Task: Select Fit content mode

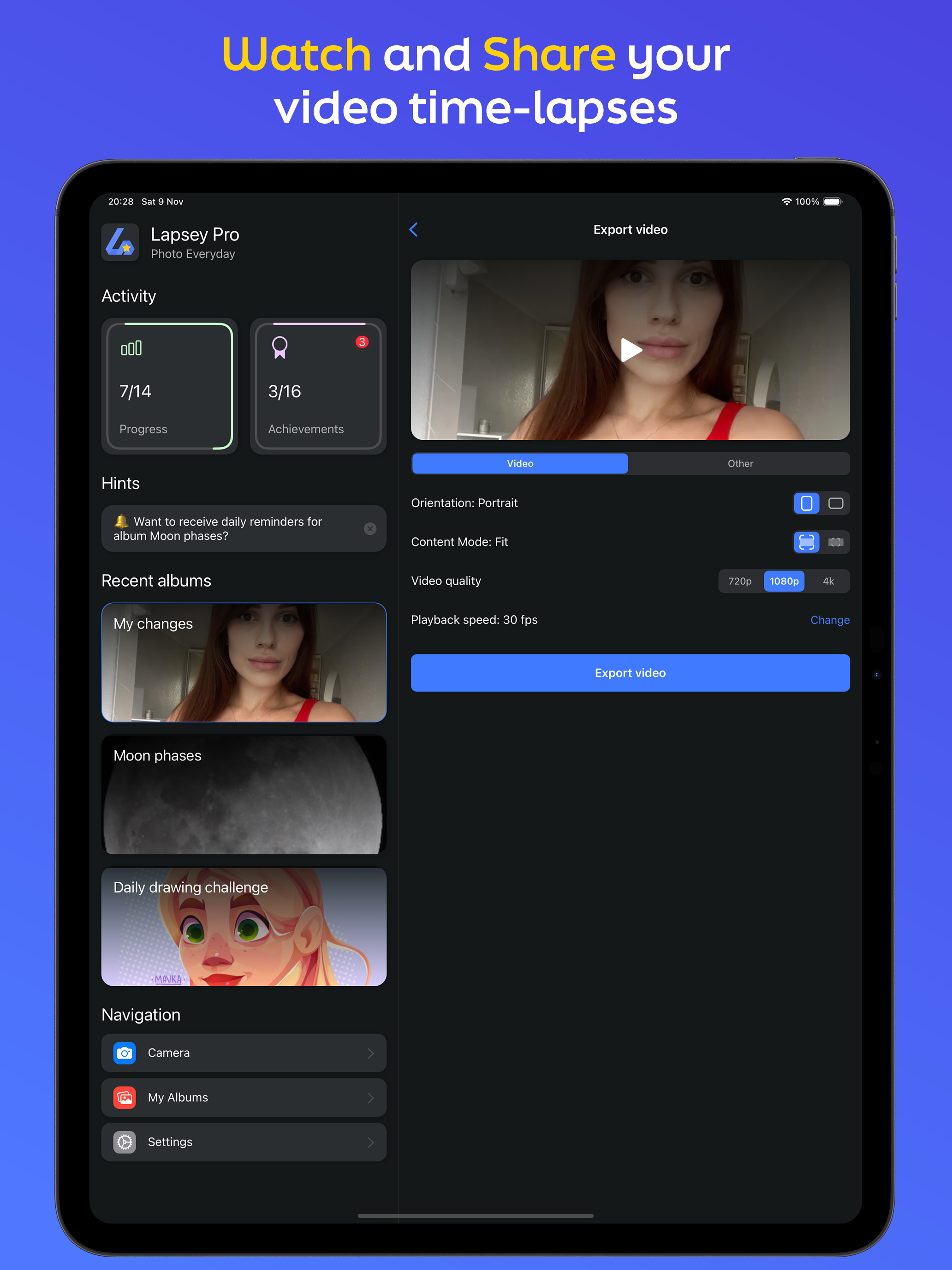Action: pyautogui.click(x=807, y=543)
